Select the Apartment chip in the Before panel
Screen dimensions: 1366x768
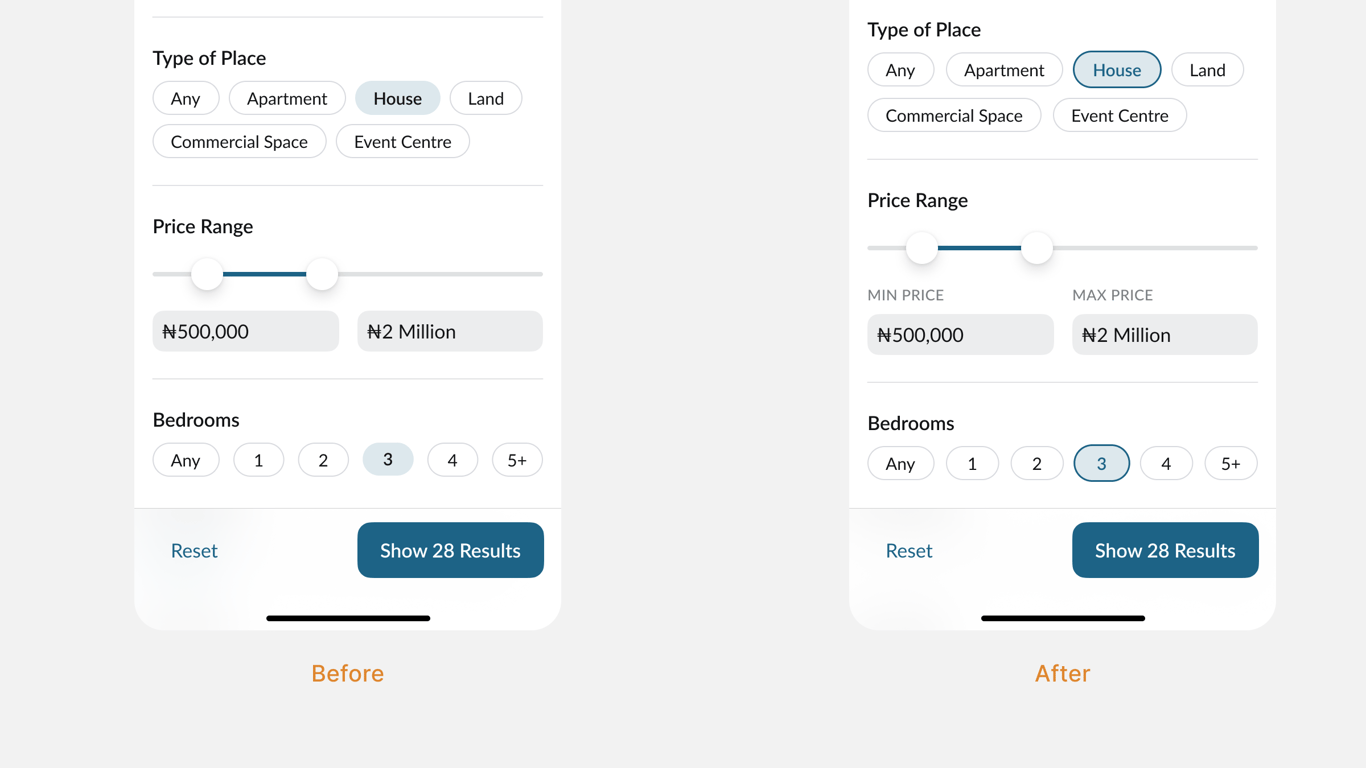pyautogui.click(x=287, y=98)
